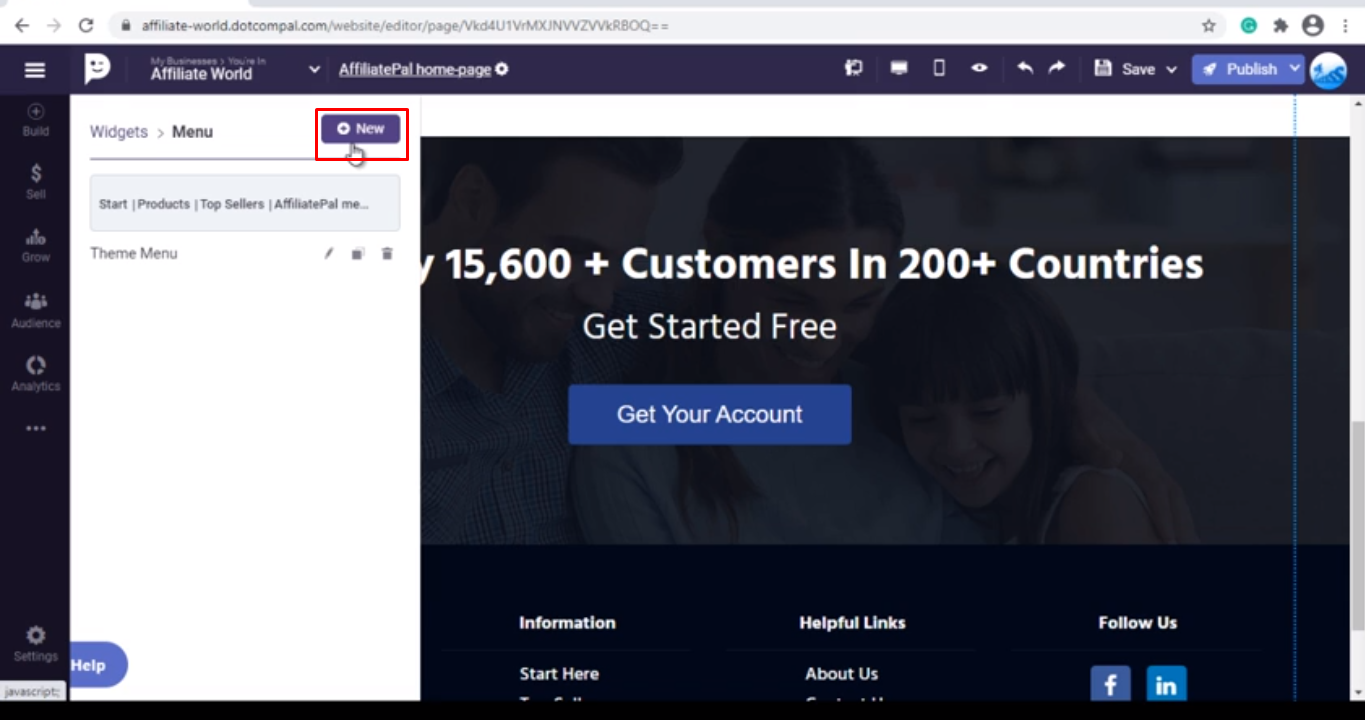Open the hamburger main menu
Screen dimensions: 1365x720
pos(35,69)
